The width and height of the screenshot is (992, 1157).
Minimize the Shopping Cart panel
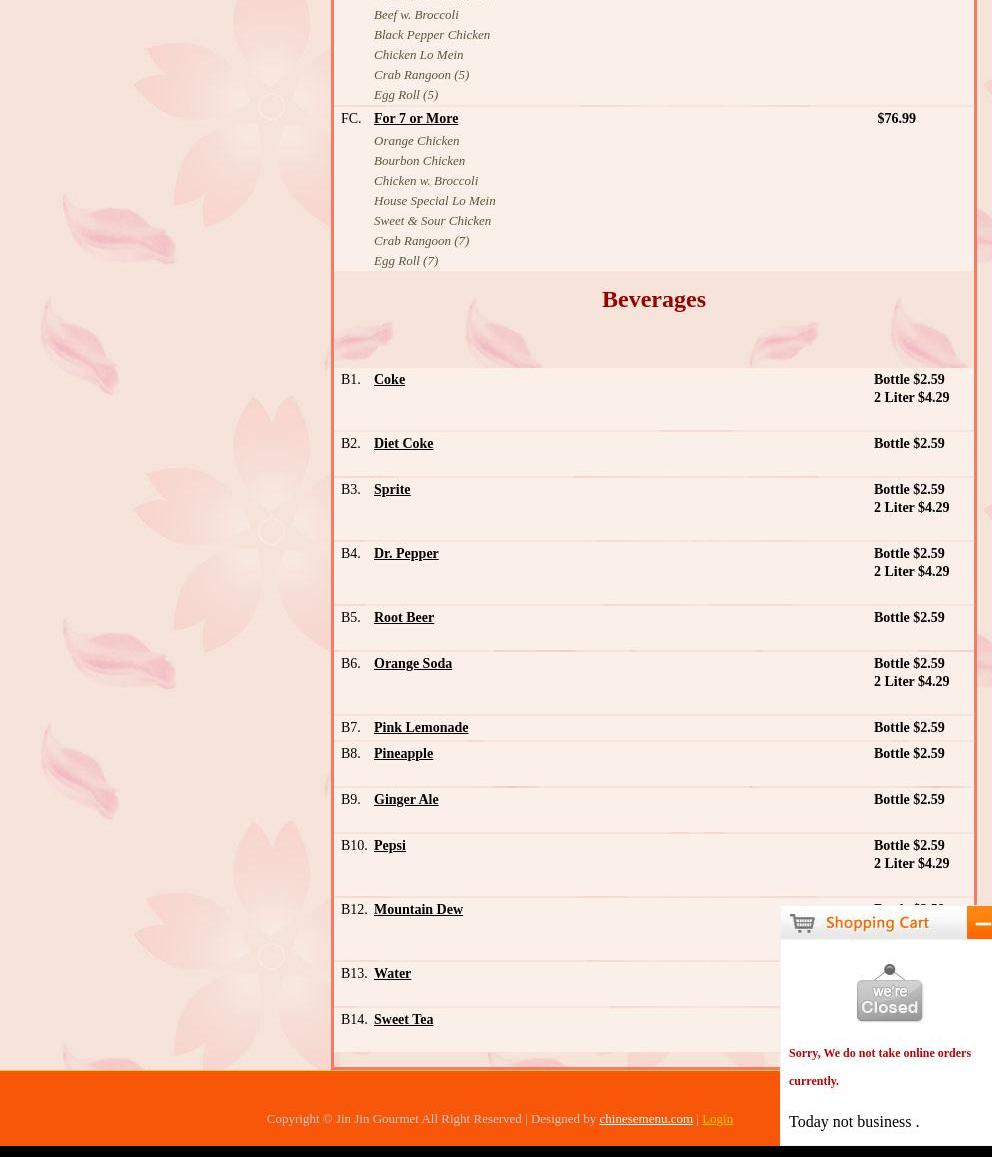pos(980,923)
